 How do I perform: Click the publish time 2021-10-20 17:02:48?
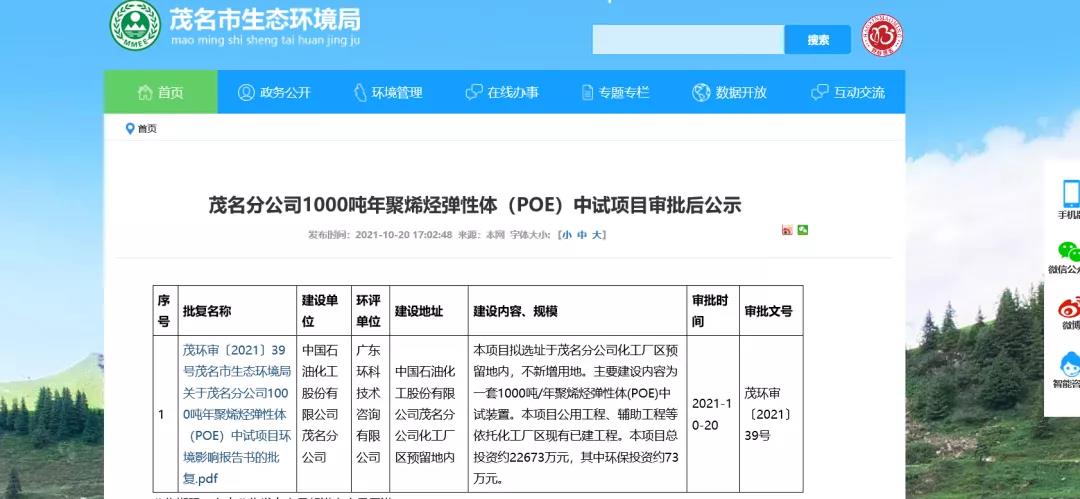click(404, 234)
